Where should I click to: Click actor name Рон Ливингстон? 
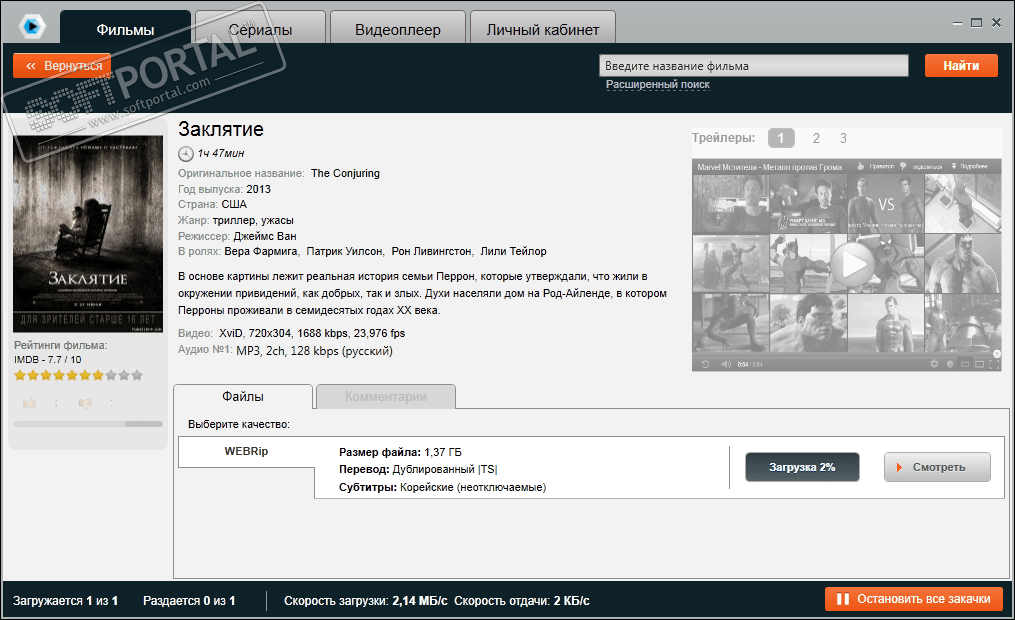coord(432,251)
